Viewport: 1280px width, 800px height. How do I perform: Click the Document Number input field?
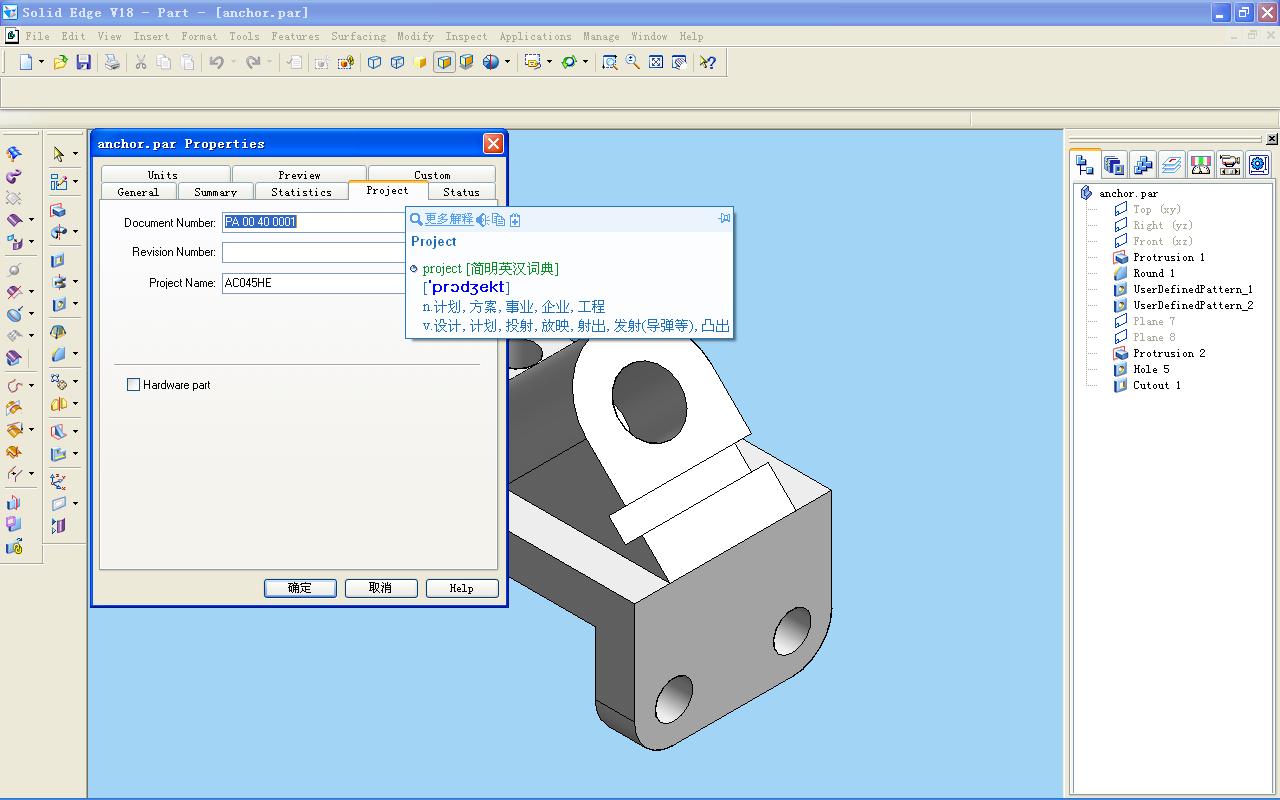coord(314,222)
